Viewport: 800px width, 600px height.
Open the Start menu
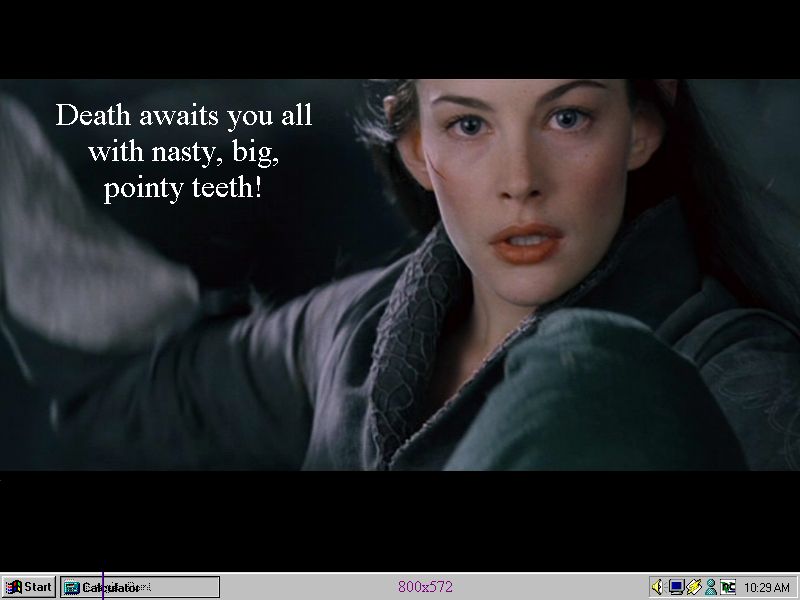click(x=29, y=587)
